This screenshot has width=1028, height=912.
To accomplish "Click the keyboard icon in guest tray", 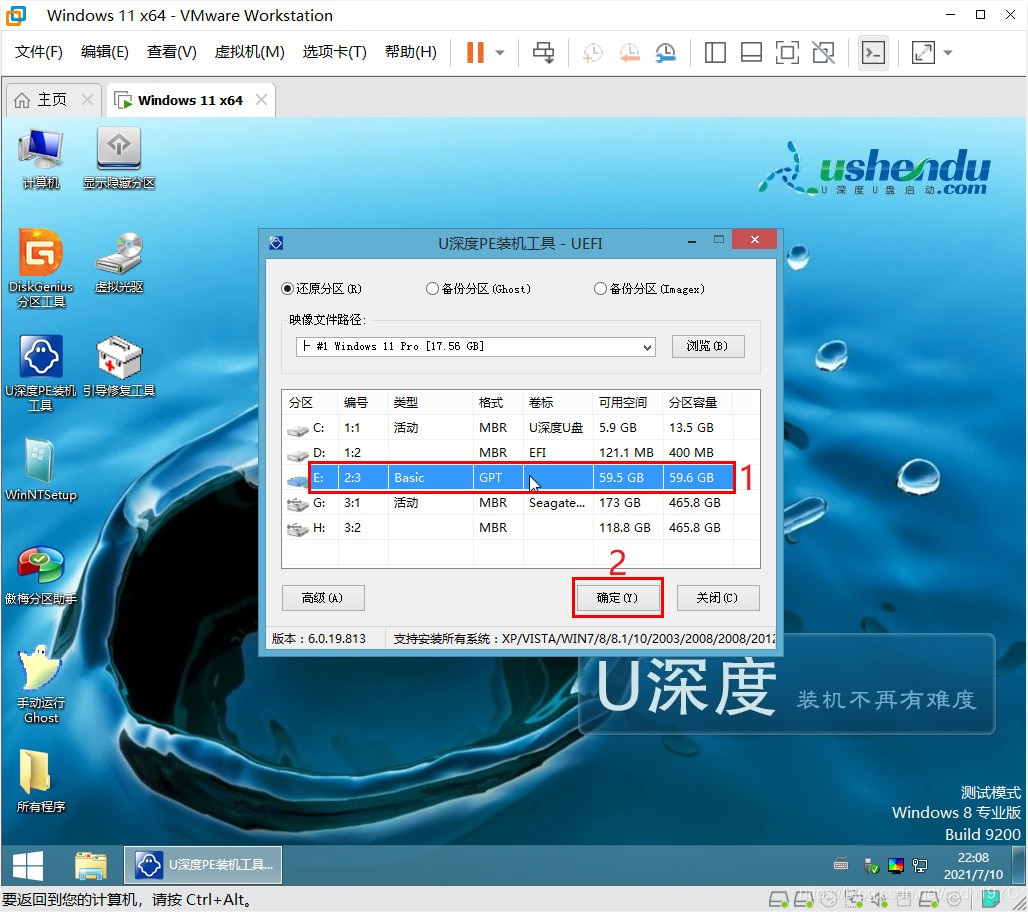I will (841, 865).
